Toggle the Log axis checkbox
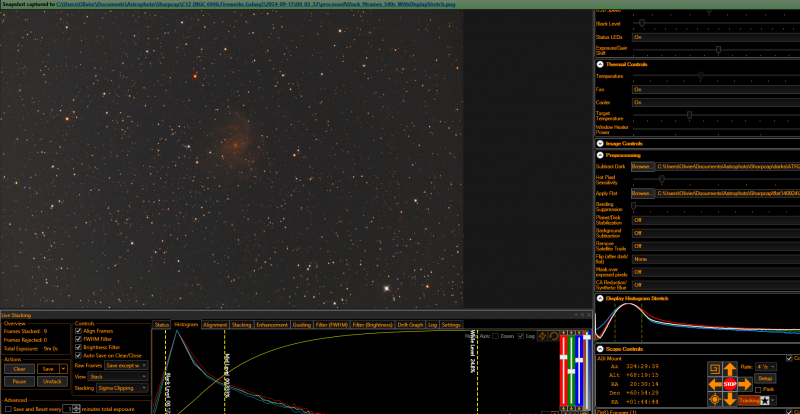 [520, 336]
